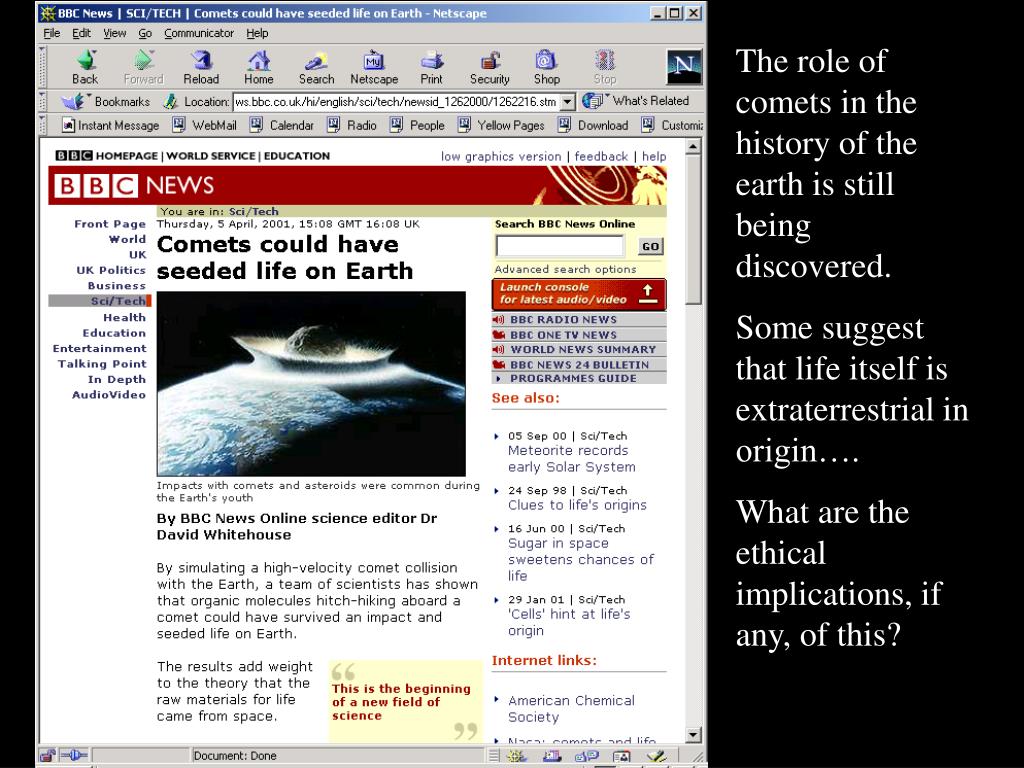
Task: Open the Entertainment section link
Action: [x=99, y=348]
